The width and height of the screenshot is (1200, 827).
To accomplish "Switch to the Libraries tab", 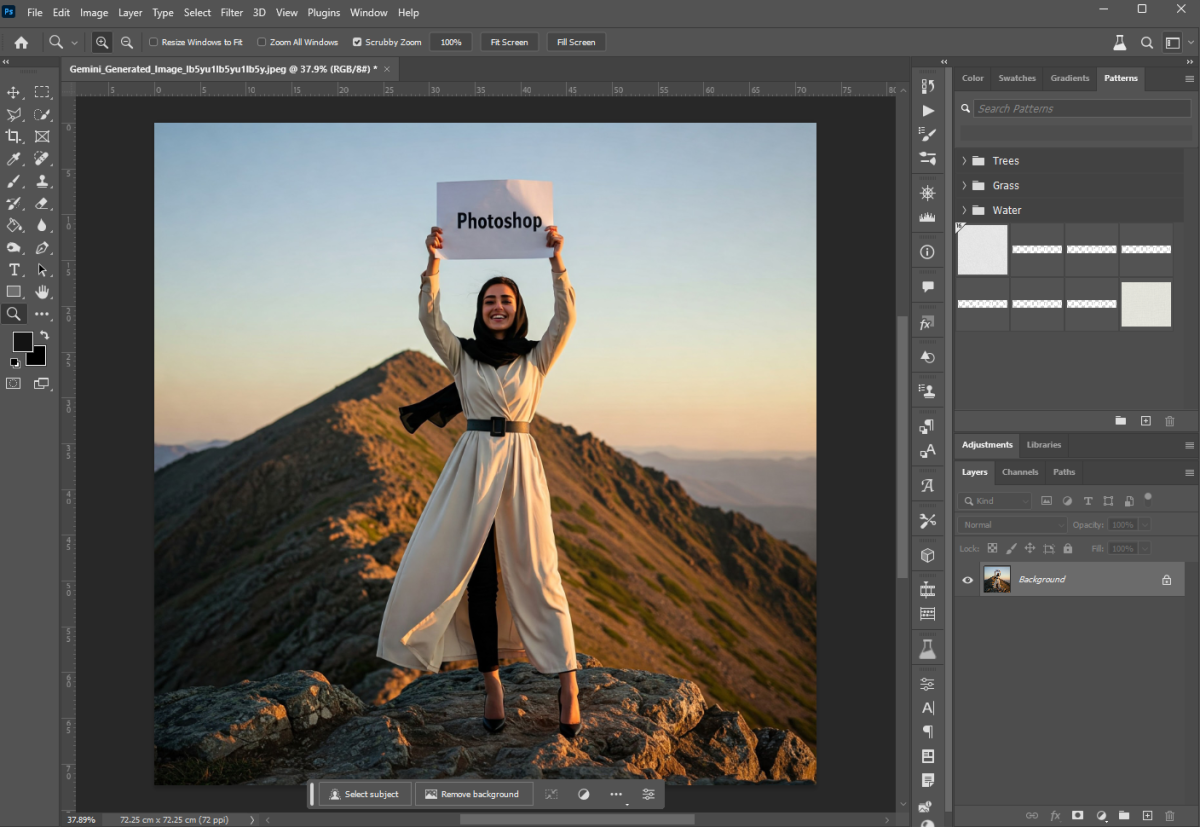I will pos(1044,445).
